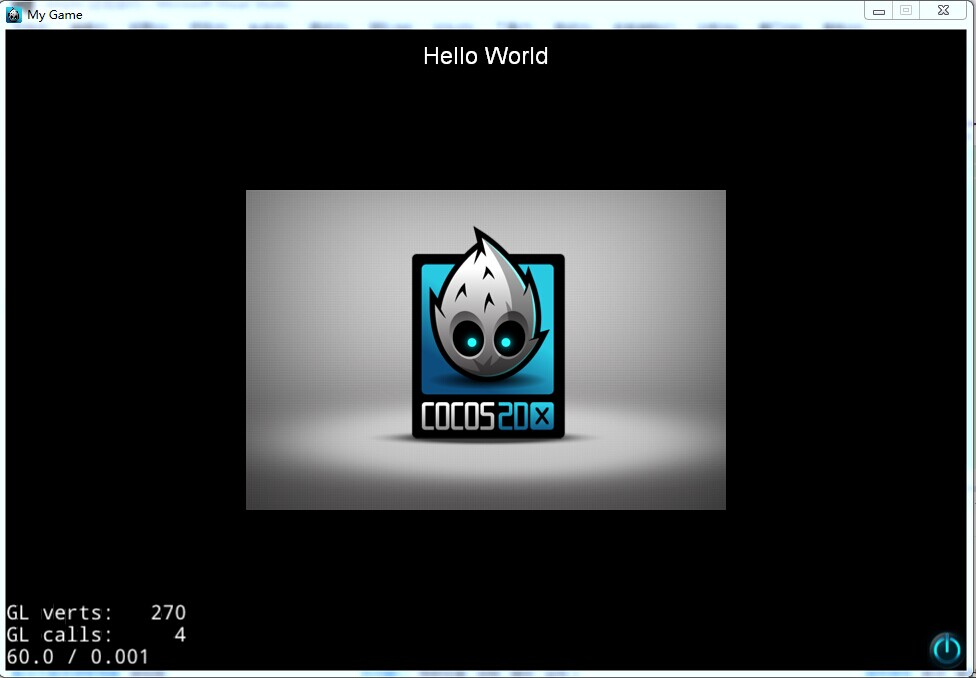
Task: Click the disabled maximize window button
Action: 906,11
